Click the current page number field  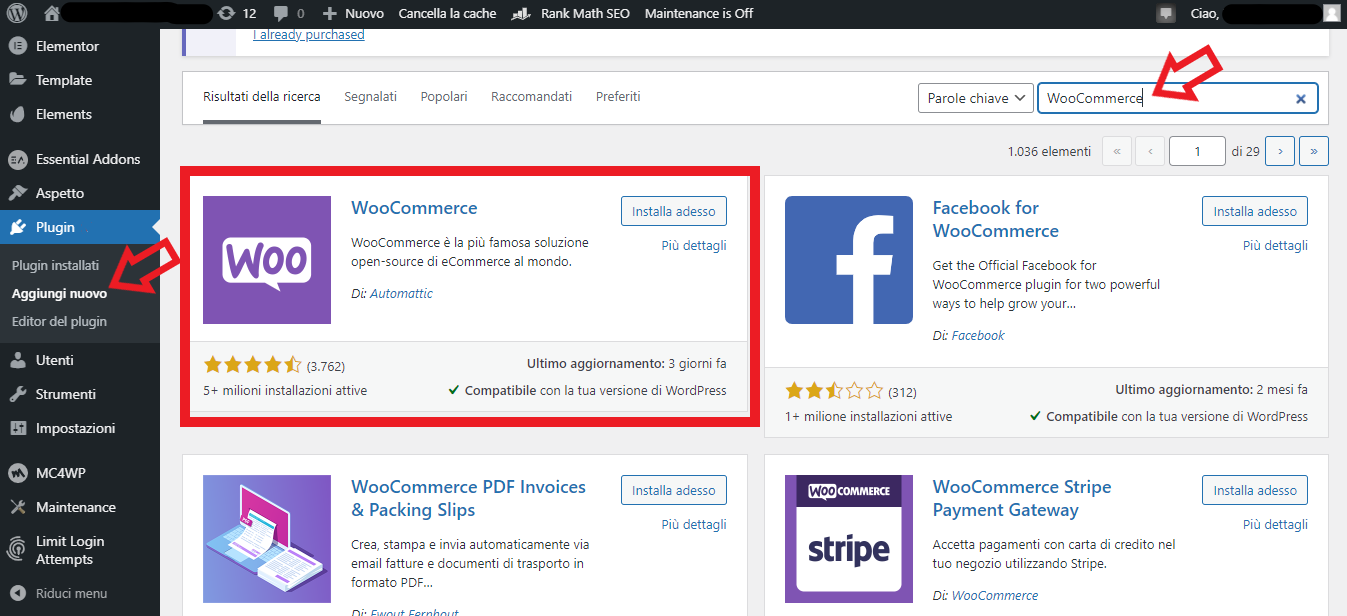pos(1196,151)
